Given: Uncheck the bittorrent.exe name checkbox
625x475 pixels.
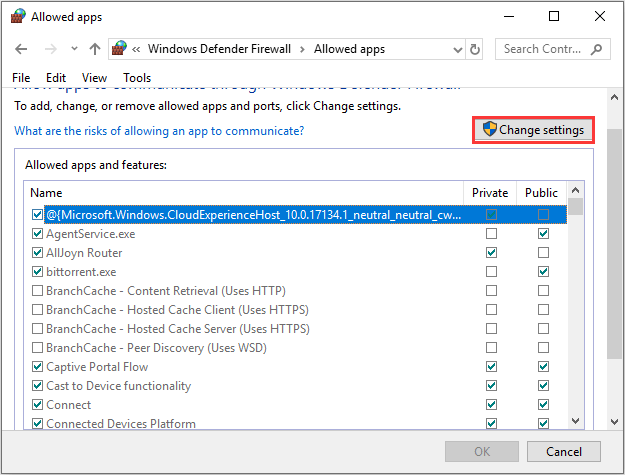Looking at the screenshot, I should pyautogui.click(x=37, y=272).
